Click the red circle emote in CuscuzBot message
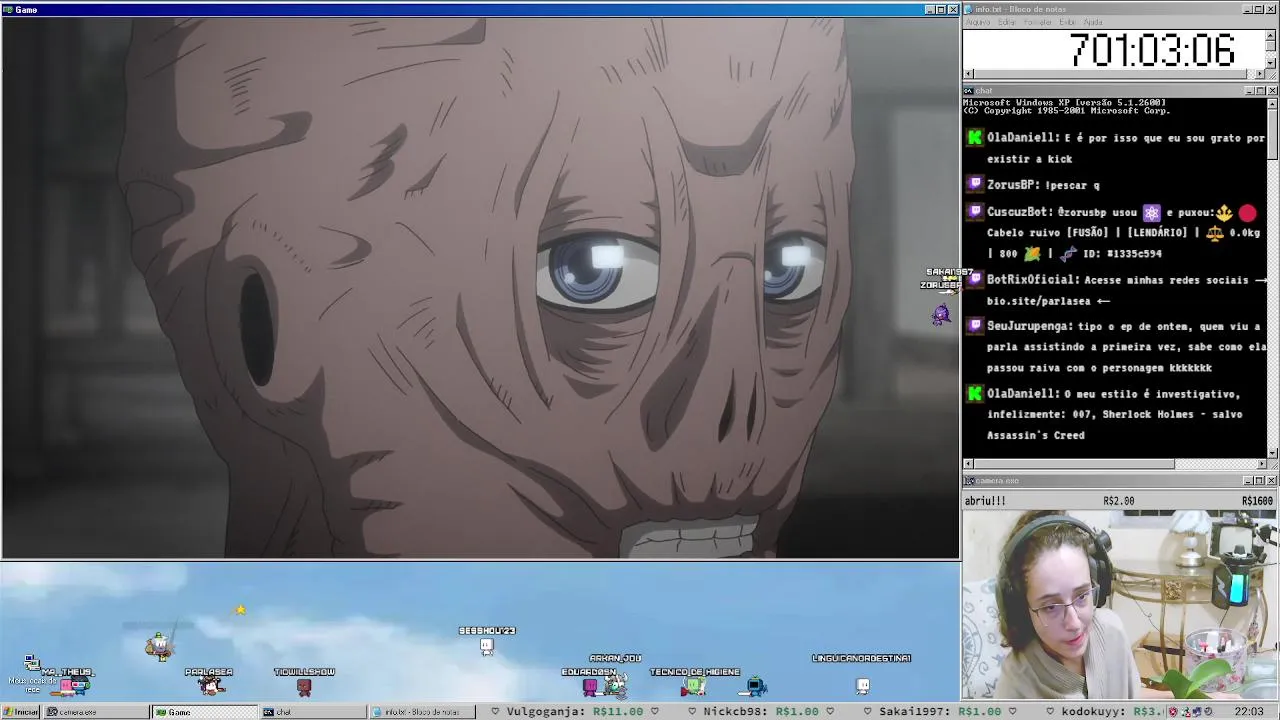Screen dimensions: 1280x720 pyautogui.click(x=1247, y=213)
